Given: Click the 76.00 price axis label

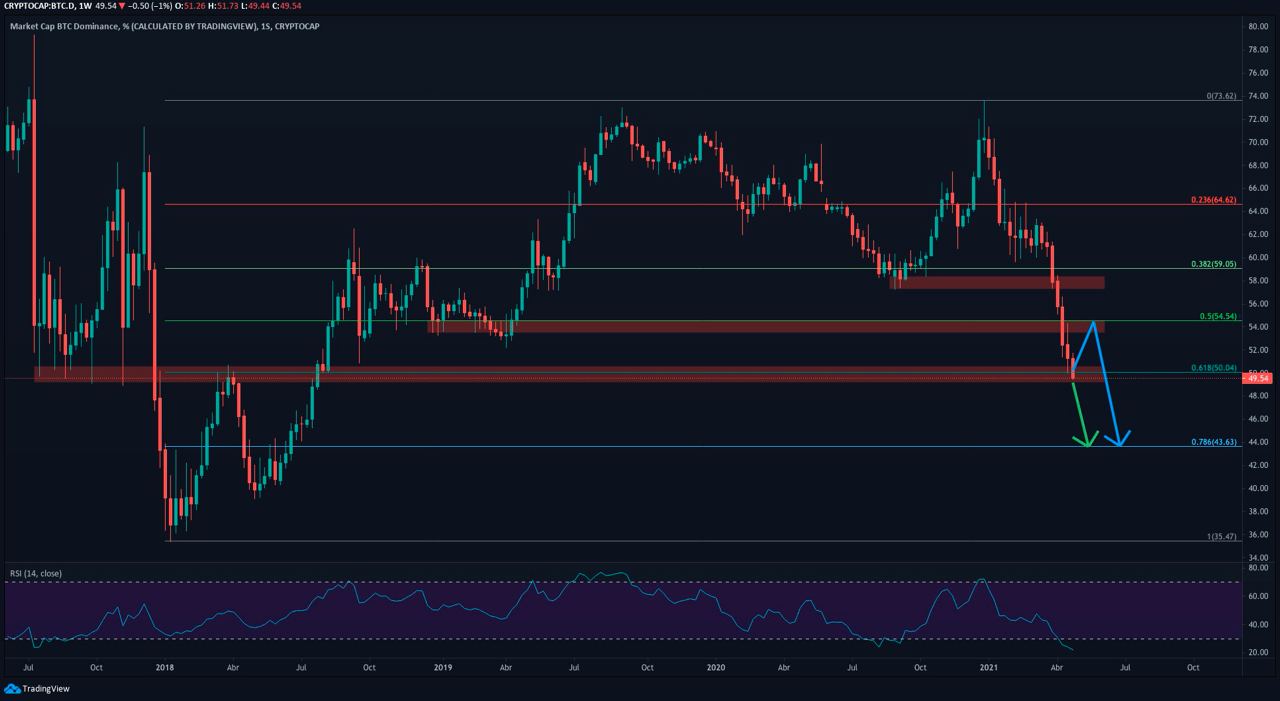Looking at the screenshot, I should [1257, 73].
